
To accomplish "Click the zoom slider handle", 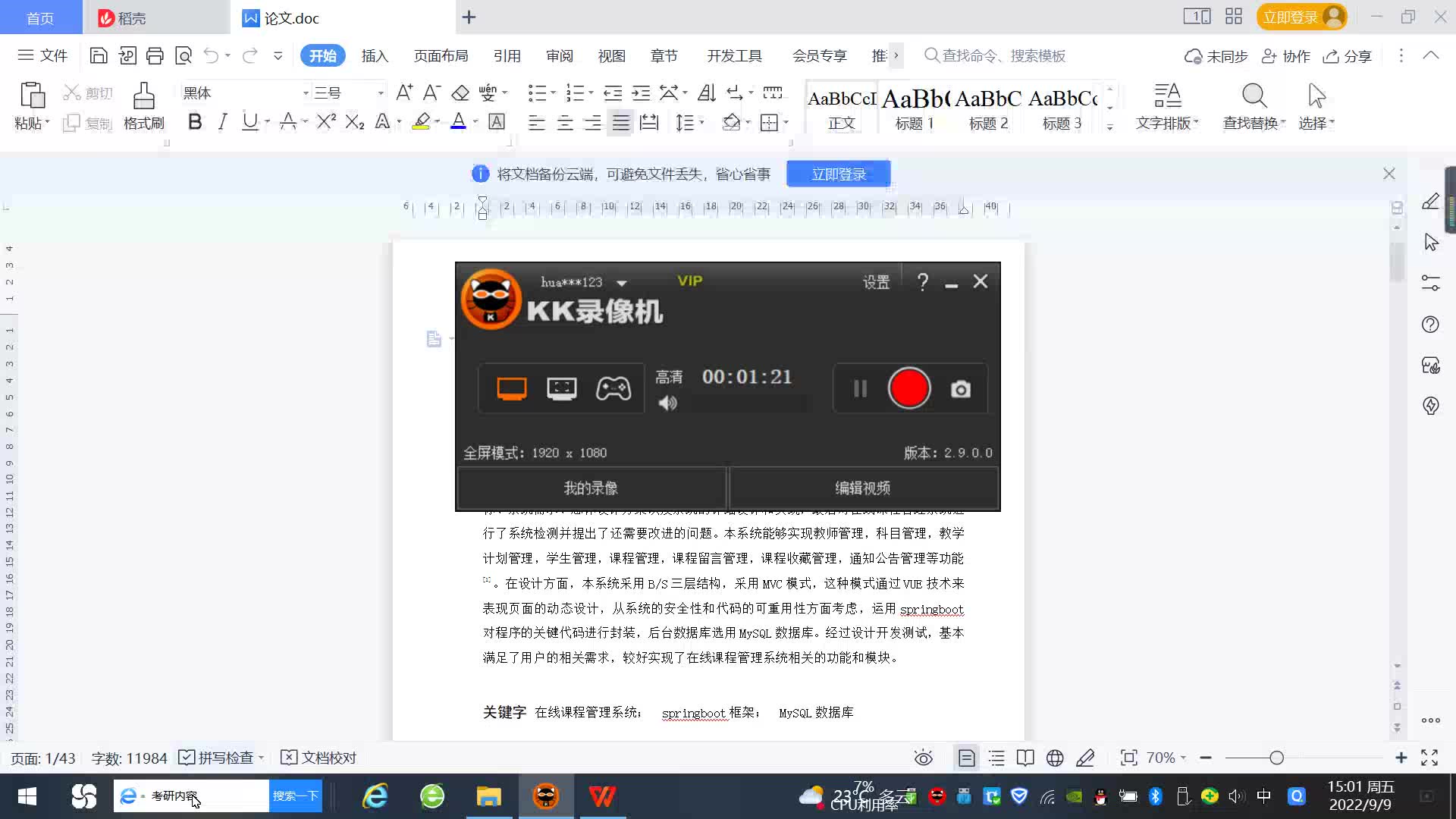I will tap(1276, 758).
